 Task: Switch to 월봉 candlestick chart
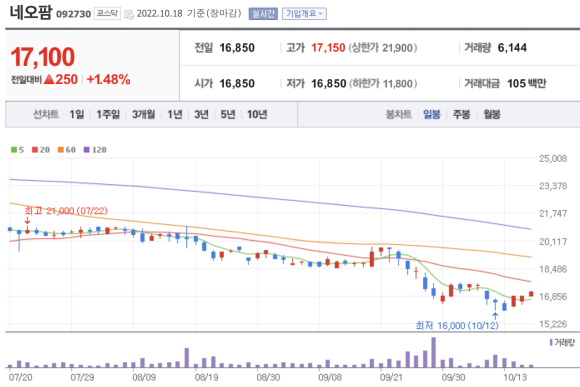492,114
